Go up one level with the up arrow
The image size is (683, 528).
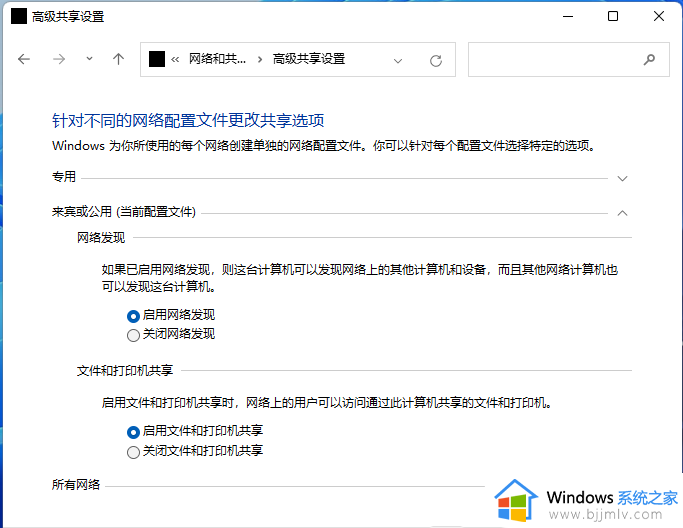coord(118,59)
